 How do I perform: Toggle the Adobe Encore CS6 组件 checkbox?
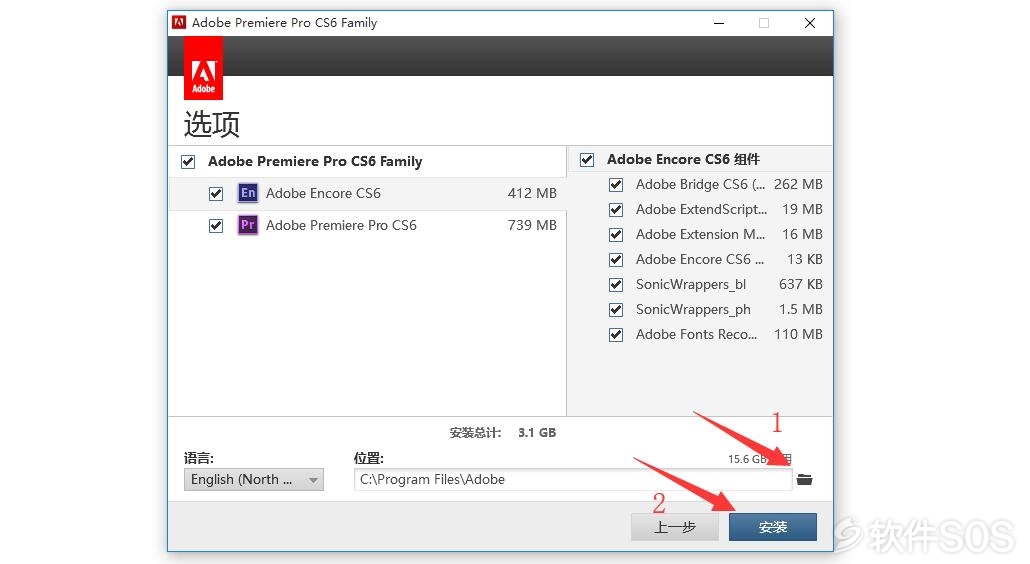[587, 160]
